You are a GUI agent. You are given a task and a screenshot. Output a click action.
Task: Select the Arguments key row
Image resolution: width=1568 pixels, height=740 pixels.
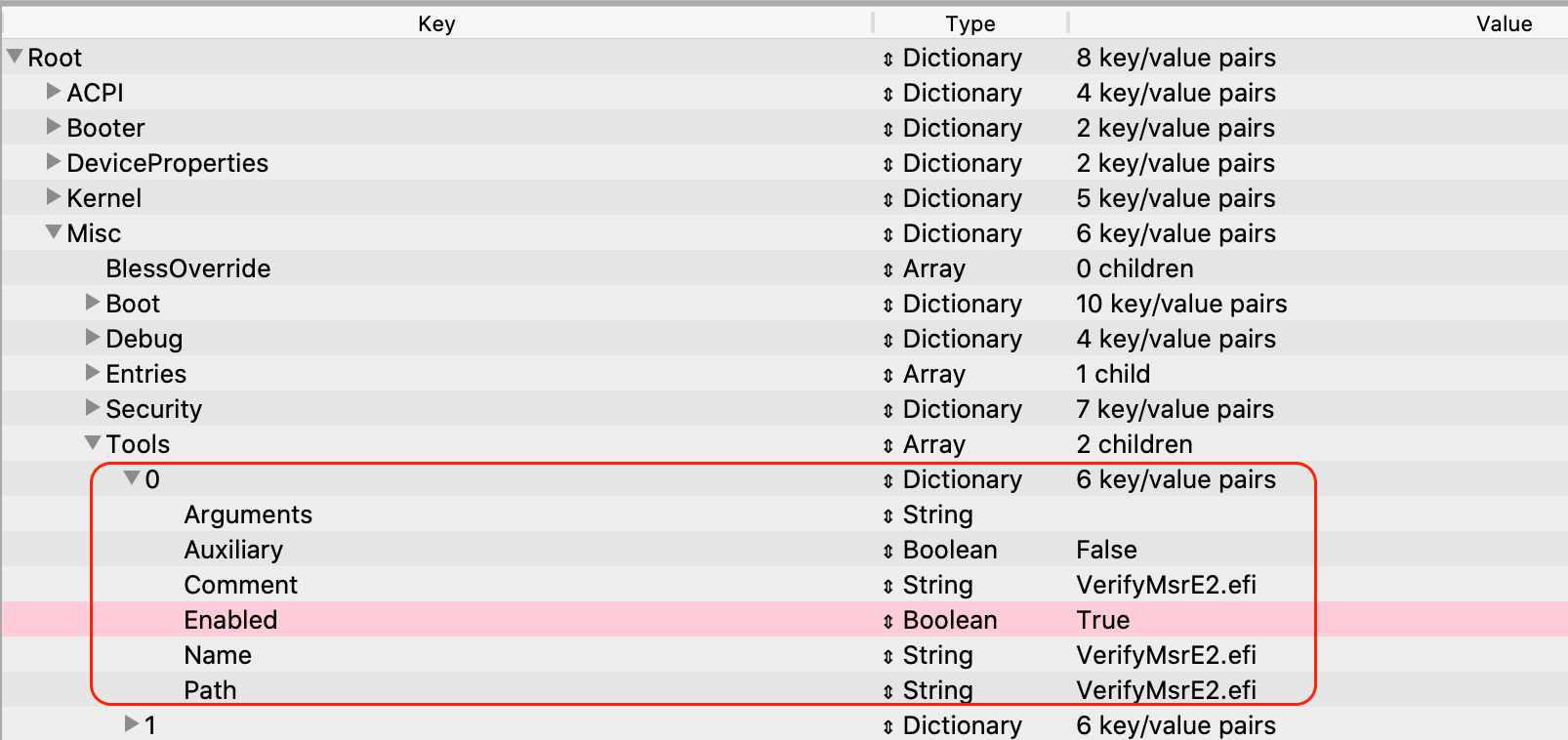point(248,514)
